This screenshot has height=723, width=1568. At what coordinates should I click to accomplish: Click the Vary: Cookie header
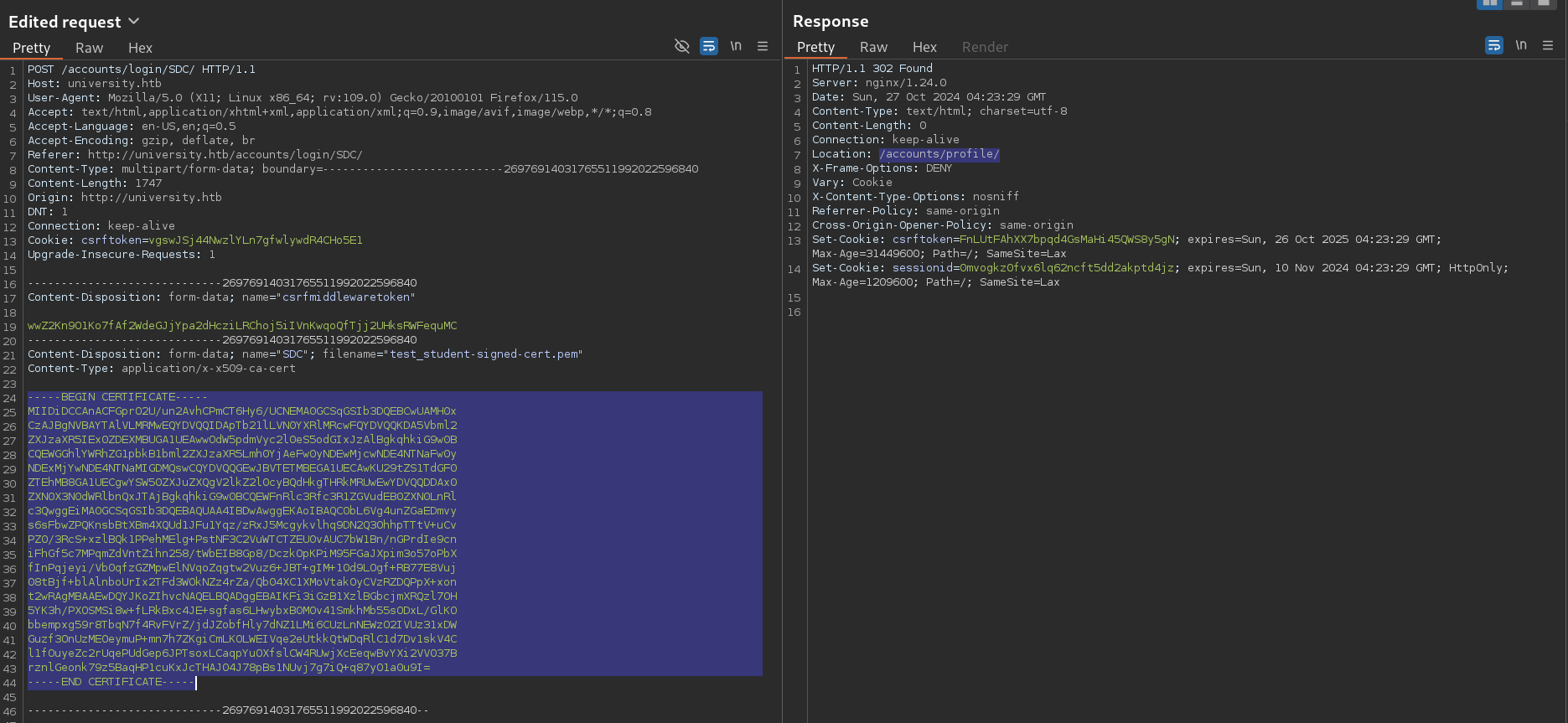pyautogui.click(x=852, y=183)
